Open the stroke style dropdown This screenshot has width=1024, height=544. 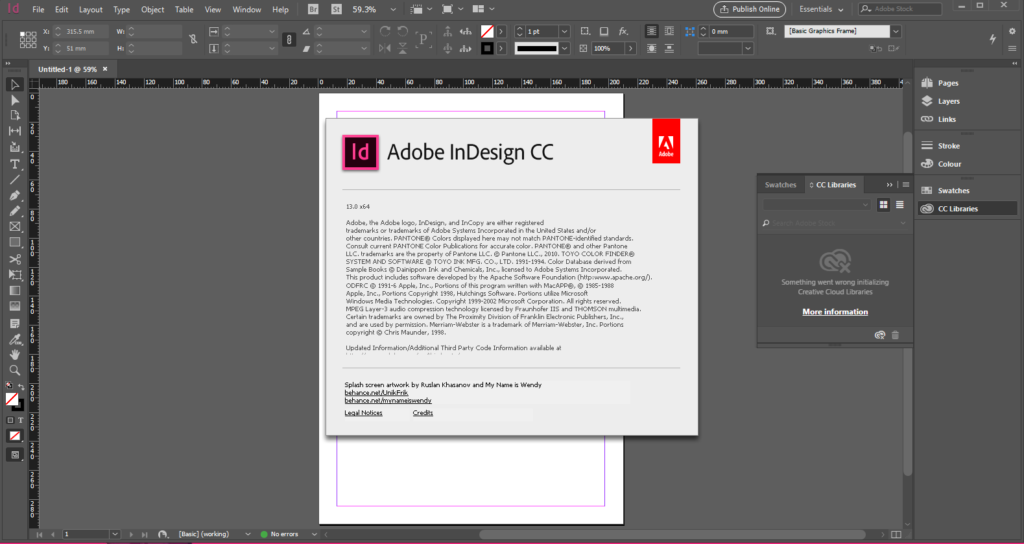(564, 48)
